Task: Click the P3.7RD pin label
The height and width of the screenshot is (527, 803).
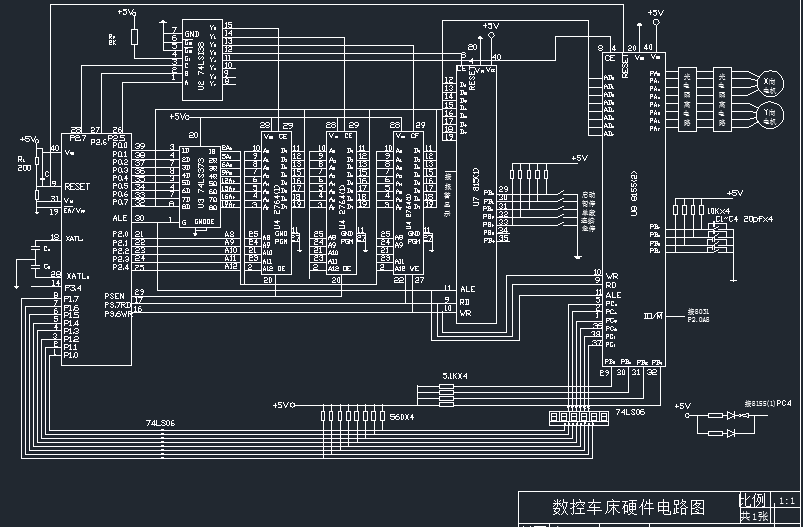Action: point(118,305)
